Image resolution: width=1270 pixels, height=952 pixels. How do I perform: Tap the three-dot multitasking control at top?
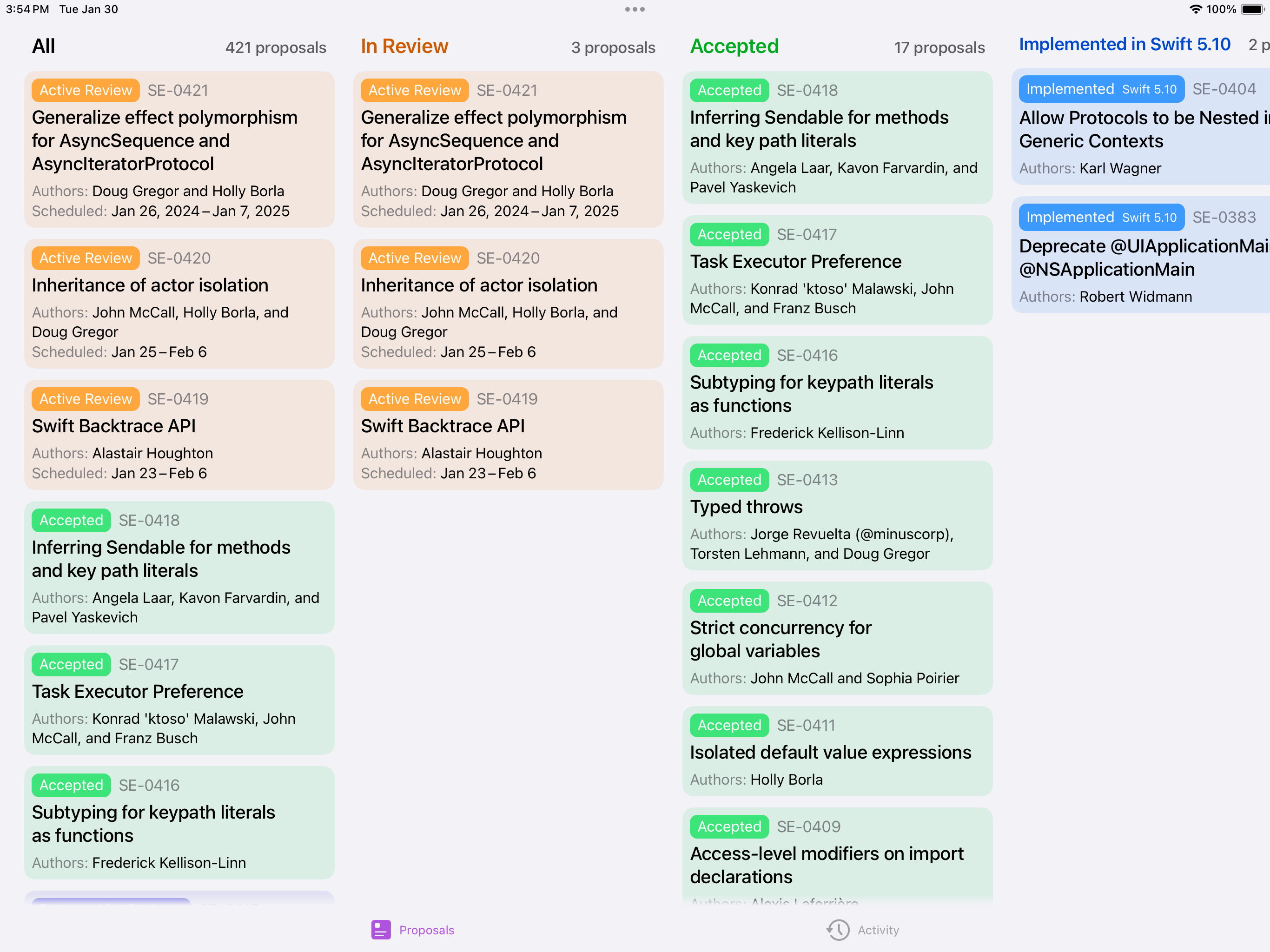click(x=635, y=9)
